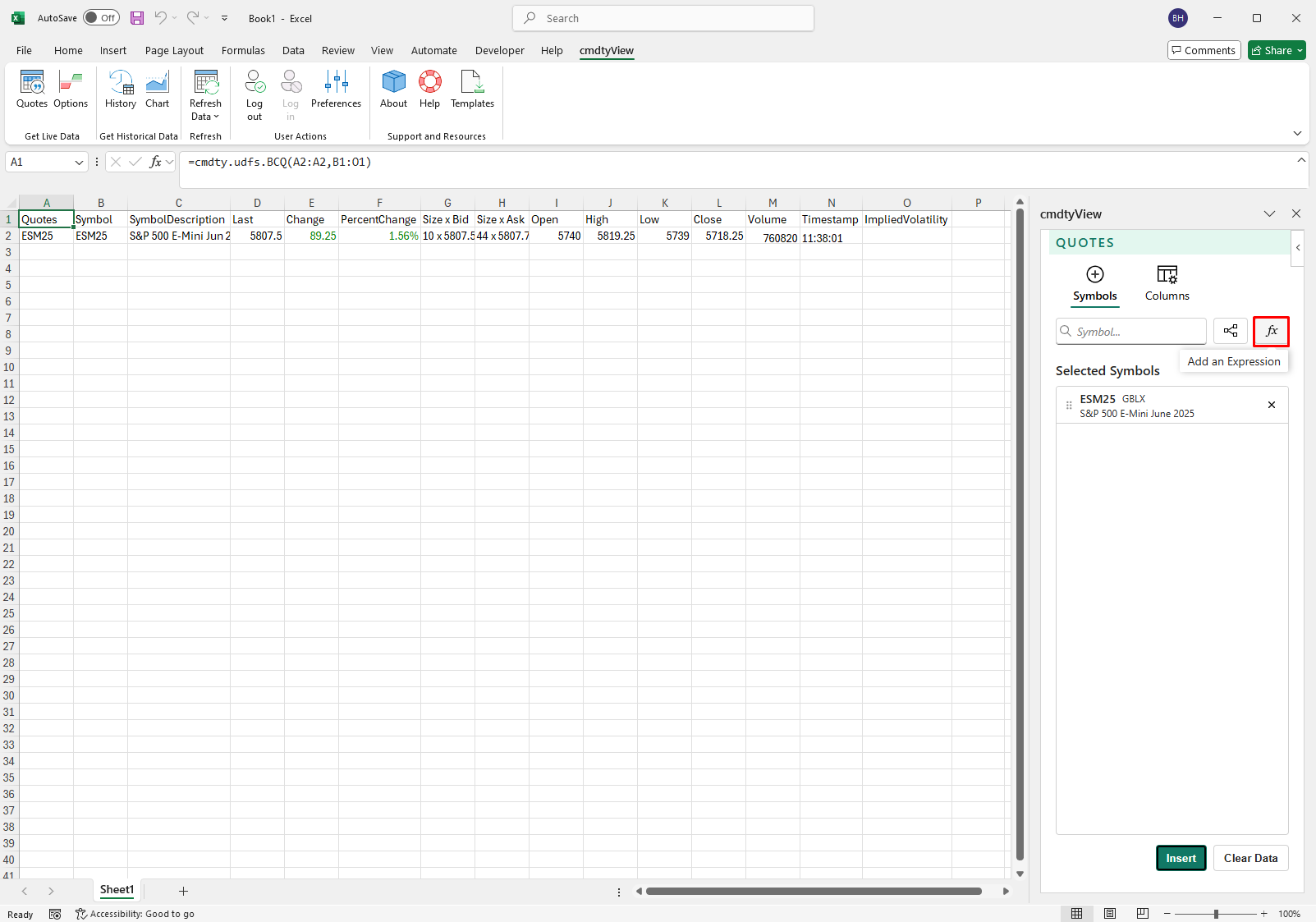Open the File menu
The height and width of the screenshot is (922, 1316).
pos(24,50)
